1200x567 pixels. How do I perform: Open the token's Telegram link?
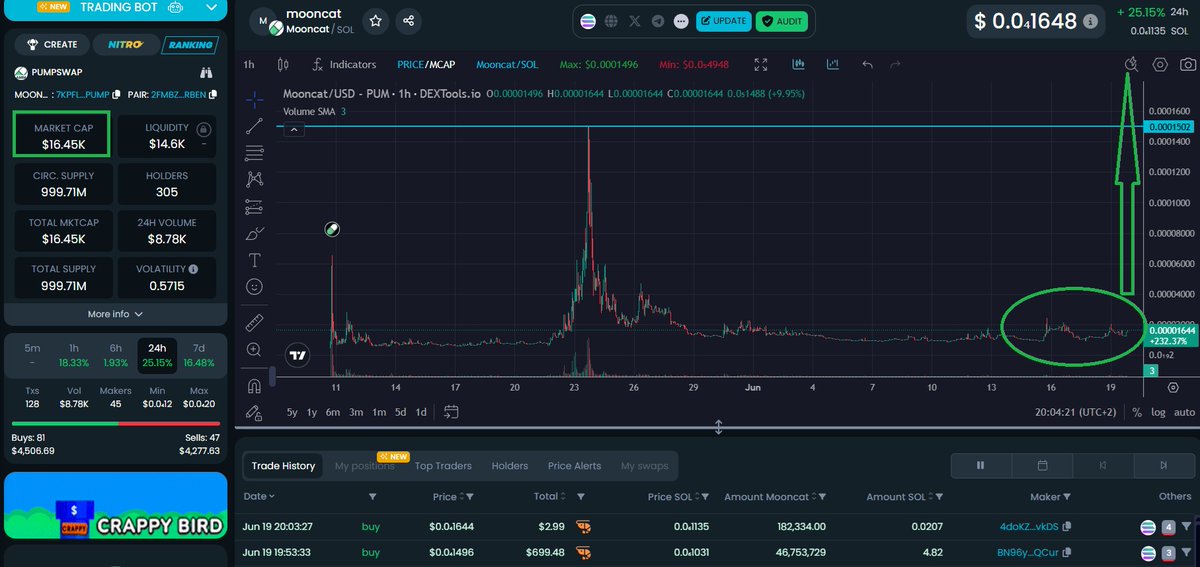tap(658, 20)
